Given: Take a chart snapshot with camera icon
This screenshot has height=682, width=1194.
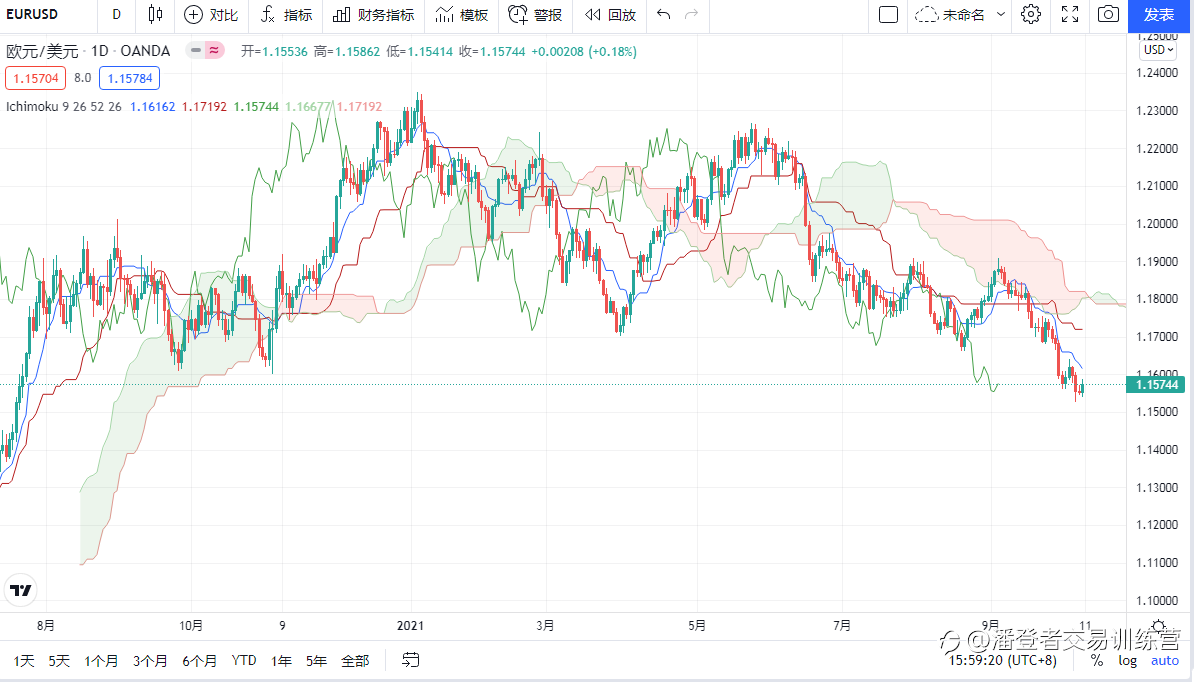Looking at the screenshot, I should tap(1107, 15).
